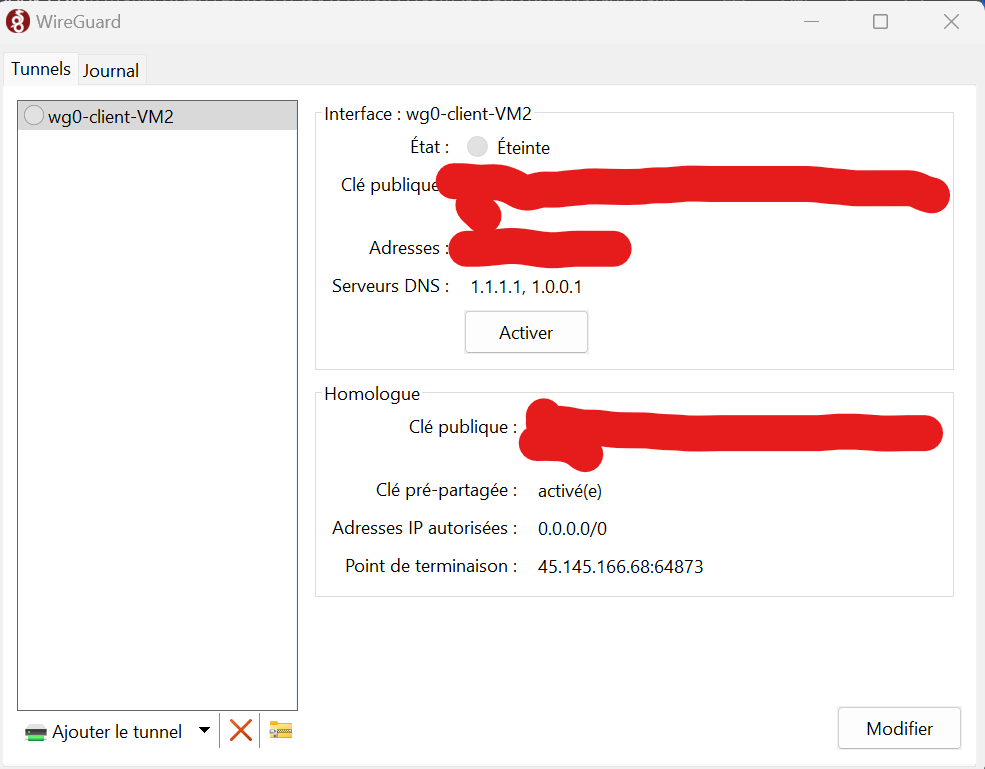Image resolution: width=985 pixels, height=769 pixels.
Task: Click the status circle beside wg0-client-VM2 in list
Action: pos(33,116)
